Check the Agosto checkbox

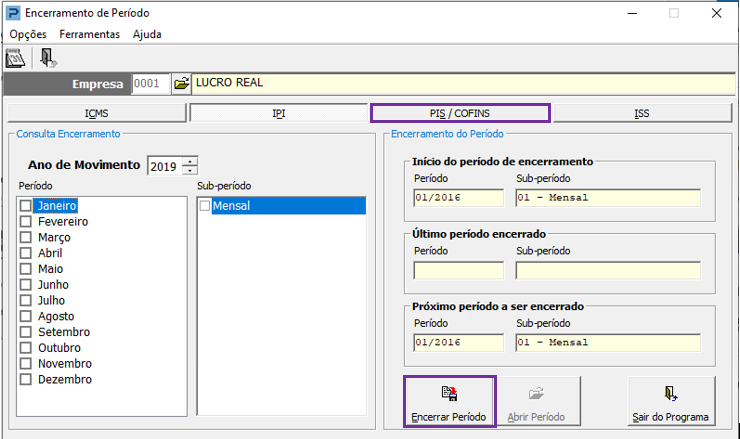coord(25,316)
